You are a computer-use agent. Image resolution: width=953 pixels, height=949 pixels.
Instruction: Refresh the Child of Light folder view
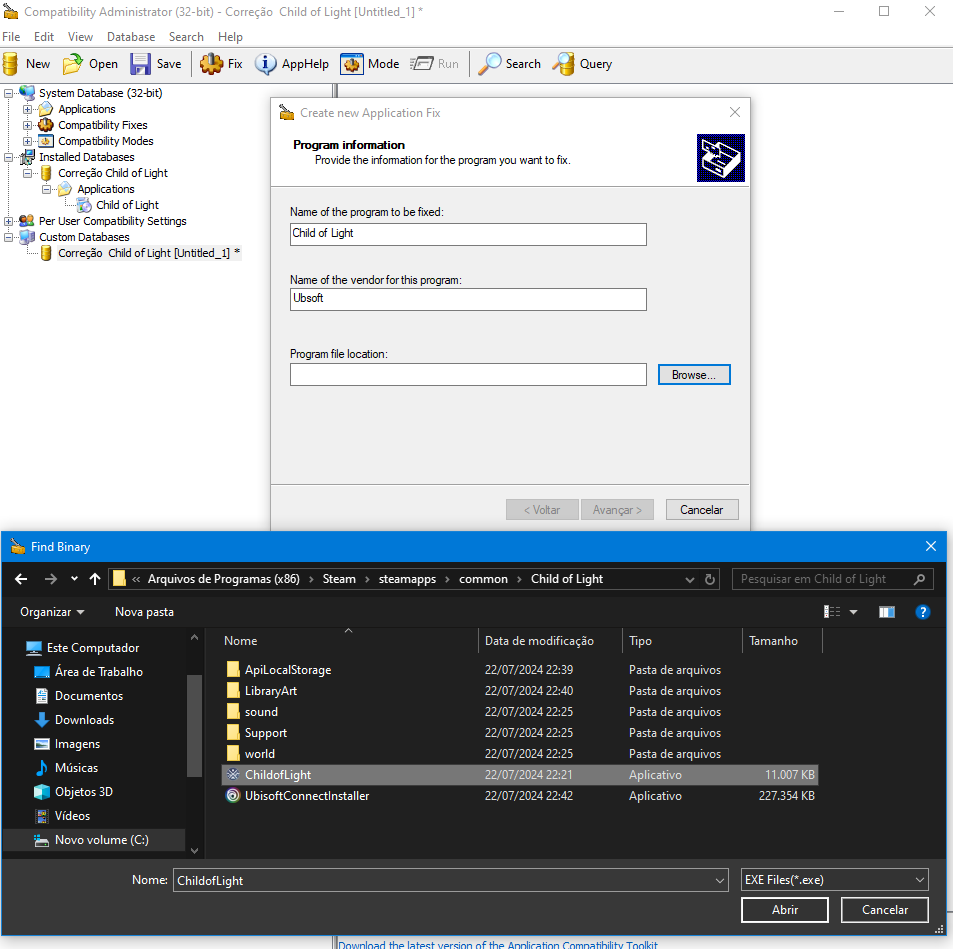710,579
